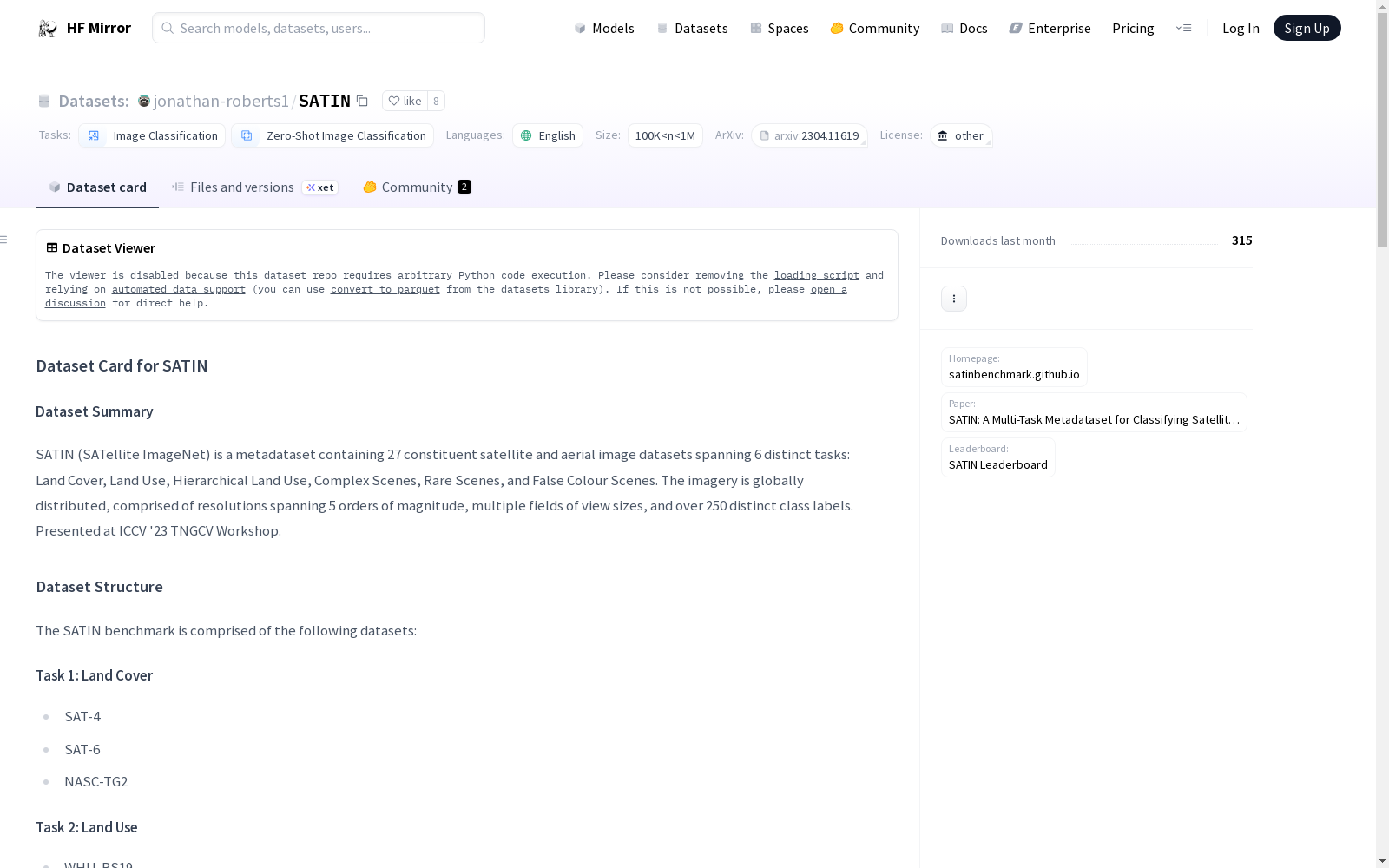Open the SATIN paper link

pos(1094,412)
